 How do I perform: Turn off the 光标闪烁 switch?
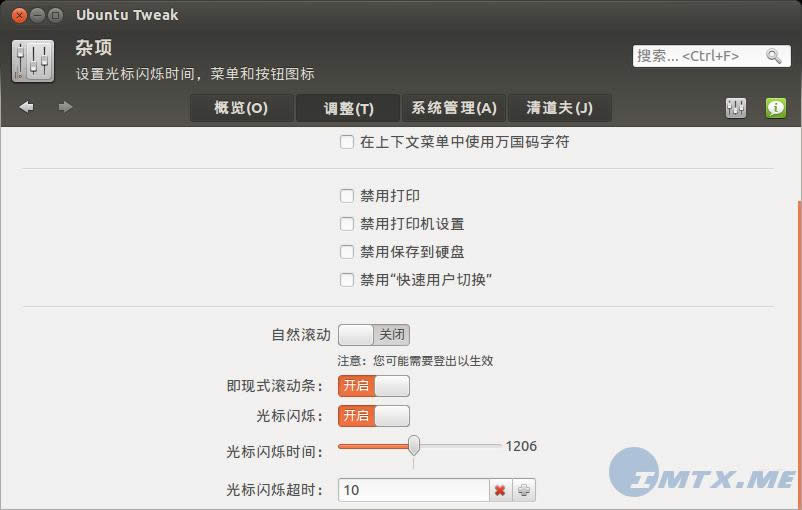coord(374,416)
